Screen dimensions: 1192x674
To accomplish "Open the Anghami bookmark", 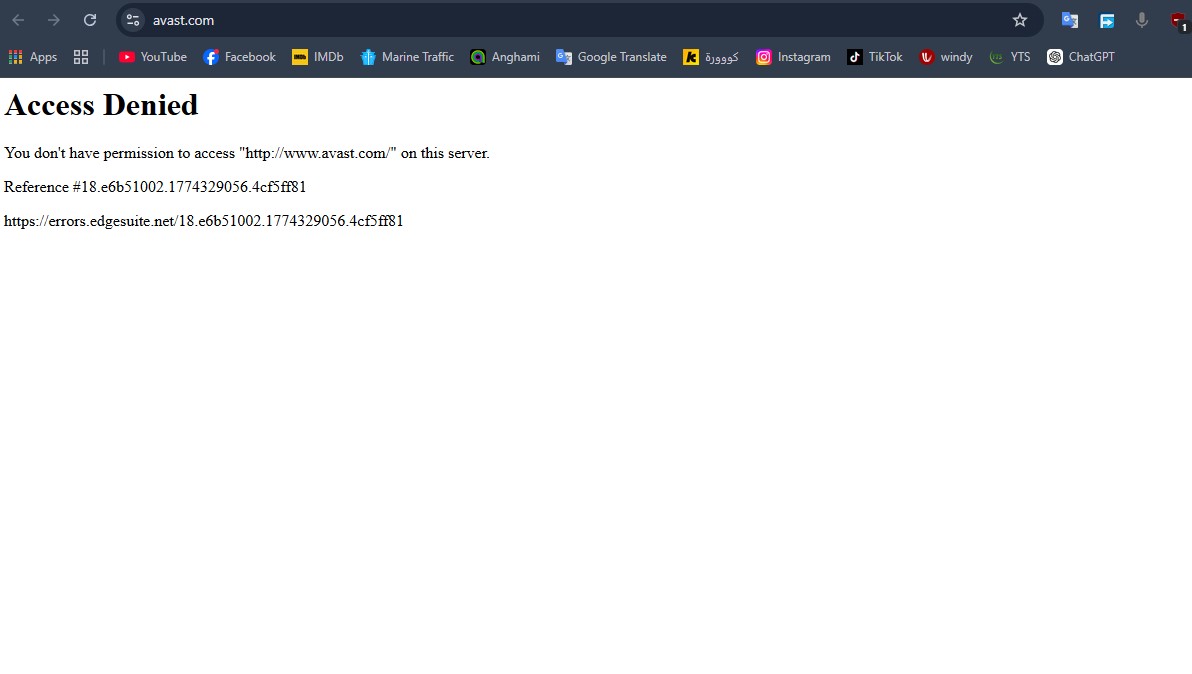I will coord(505,57).
